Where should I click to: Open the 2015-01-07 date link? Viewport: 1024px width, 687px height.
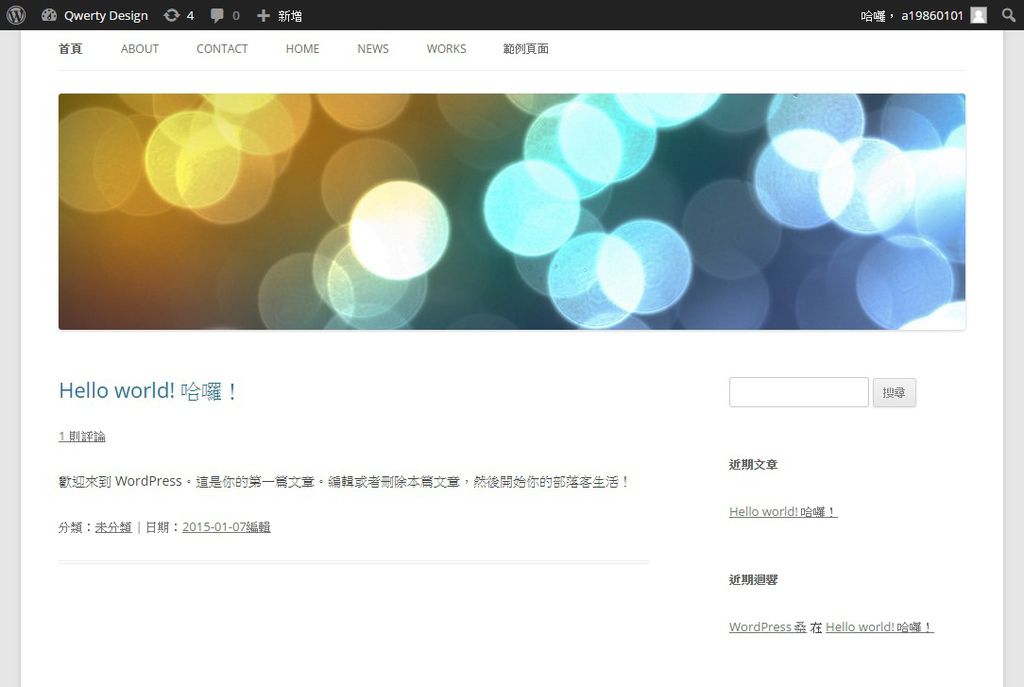[x=214, y=527]
